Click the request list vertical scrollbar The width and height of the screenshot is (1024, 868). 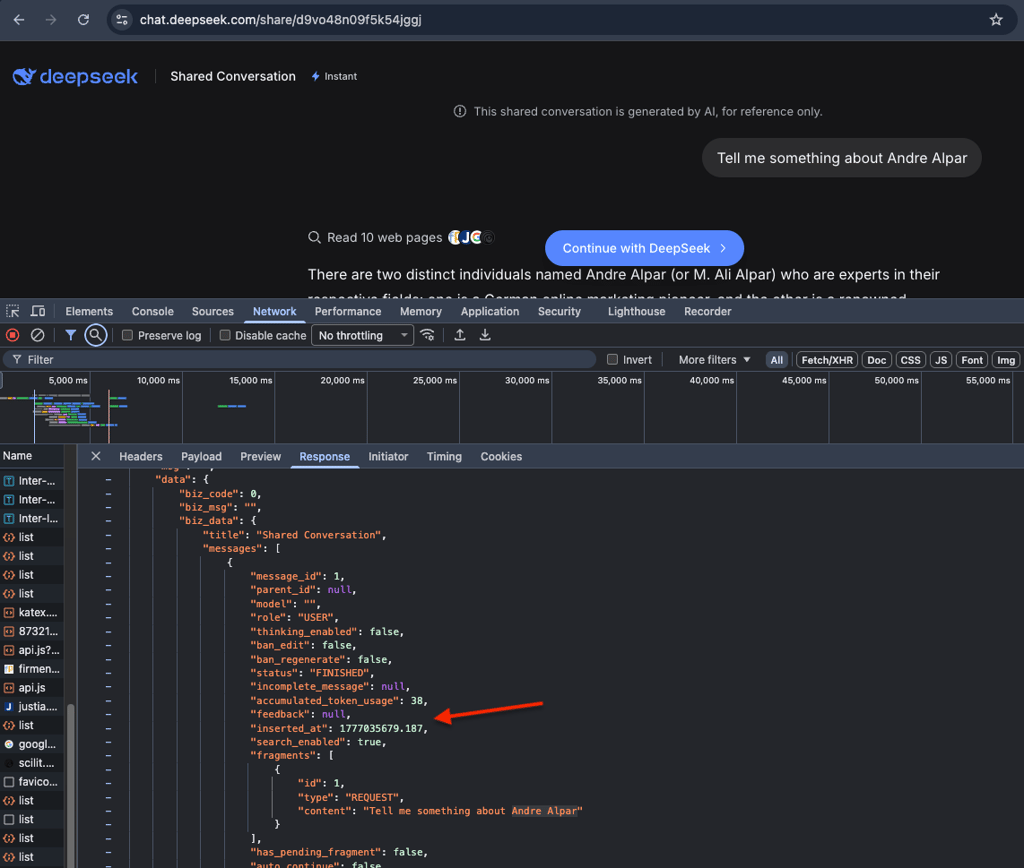tap(70, 784)
